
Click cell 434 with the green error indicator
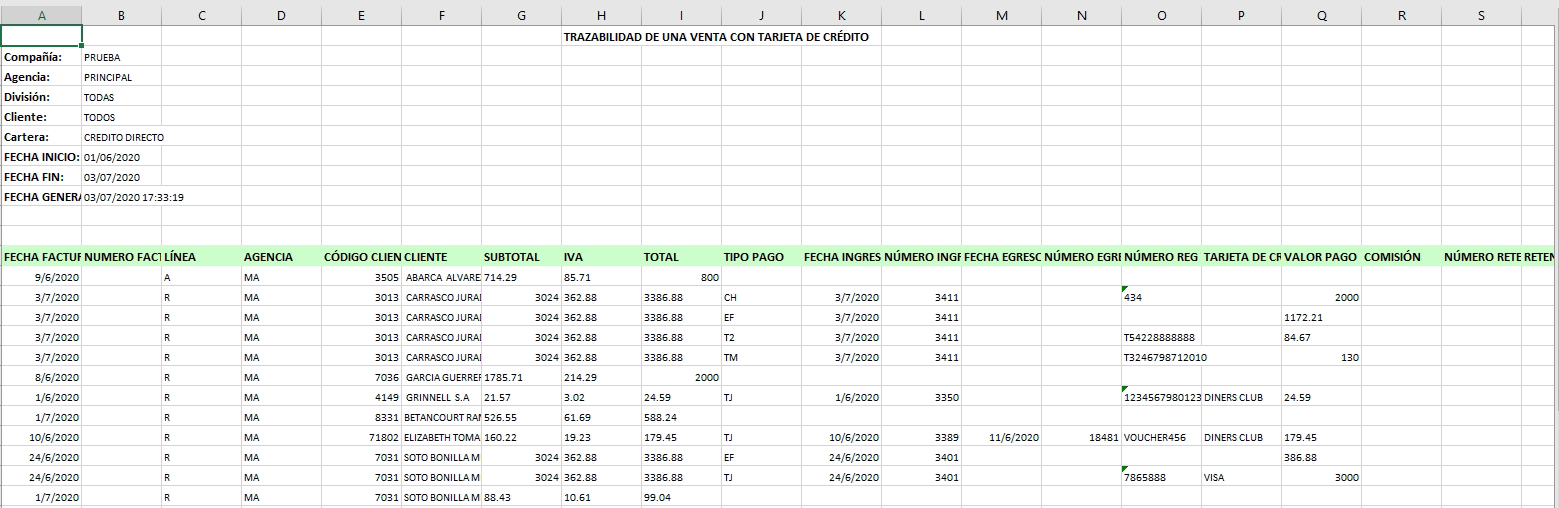pos(1160,297)
